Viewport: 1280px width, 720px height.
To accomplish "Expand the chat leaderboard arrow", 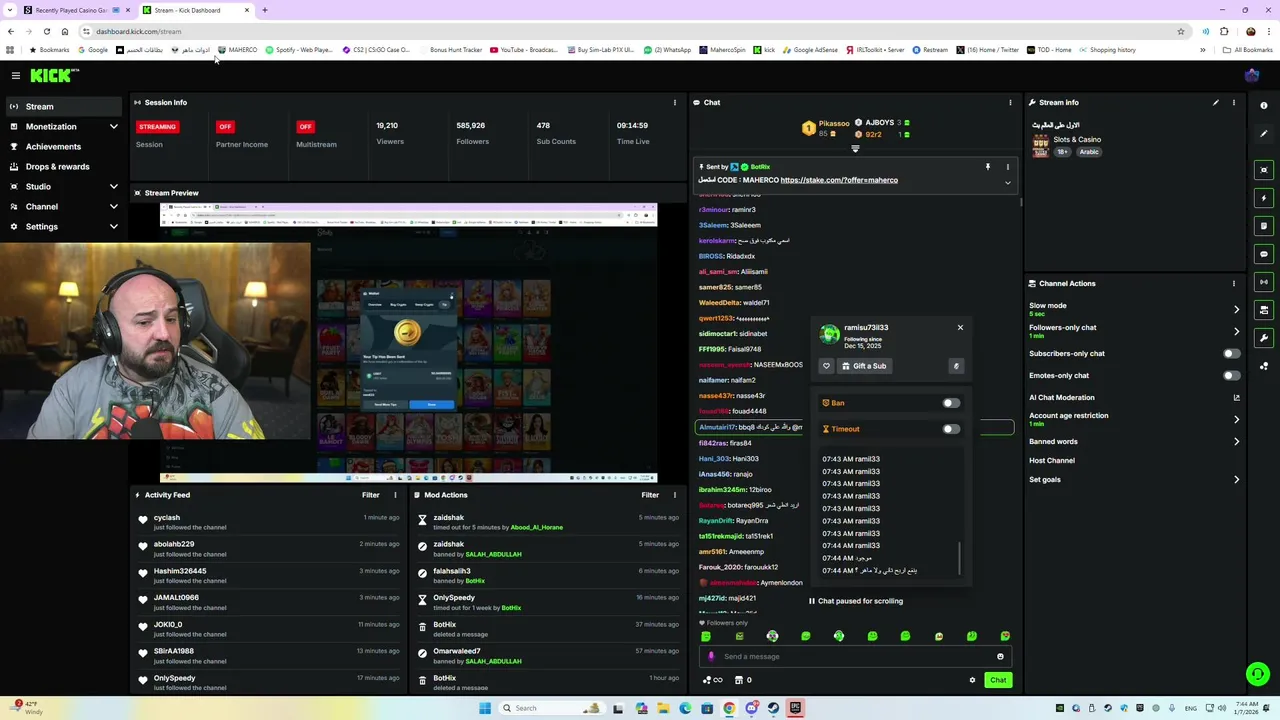I will [x=855, y=149].
